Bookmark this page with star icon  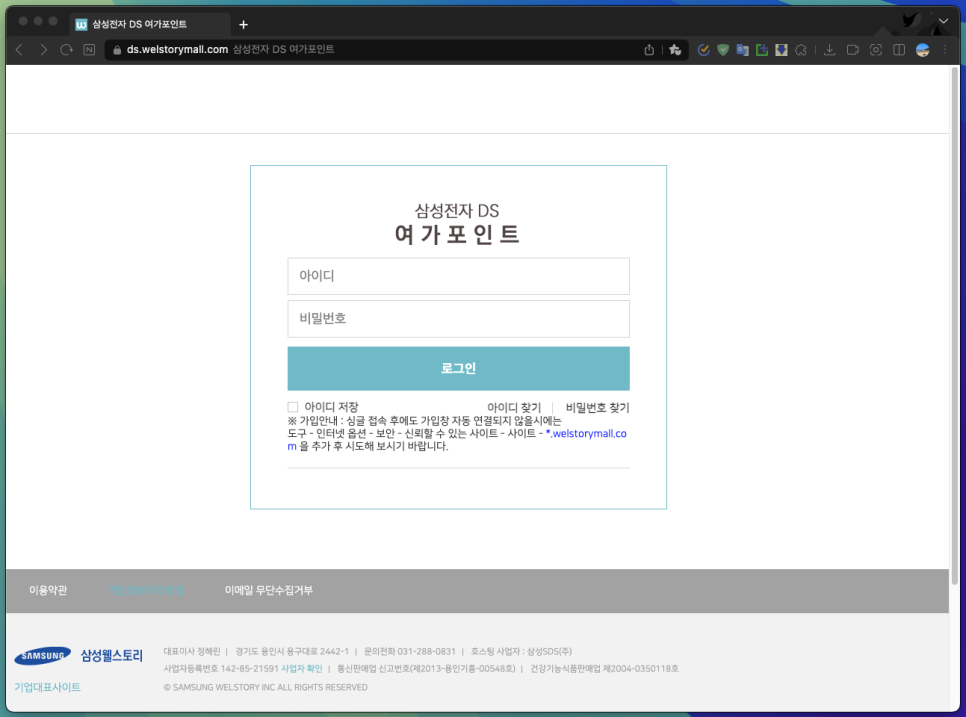coord(675,50)
